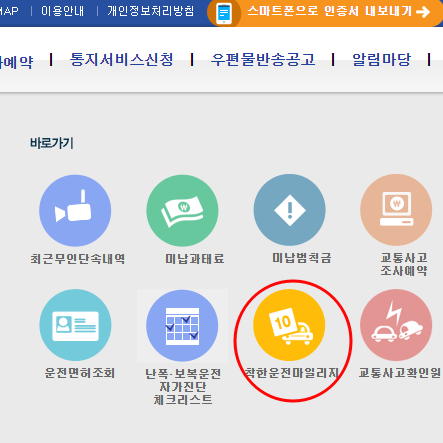Open 알림마당 menu
The image size is (443, 443).
[382, 60]
